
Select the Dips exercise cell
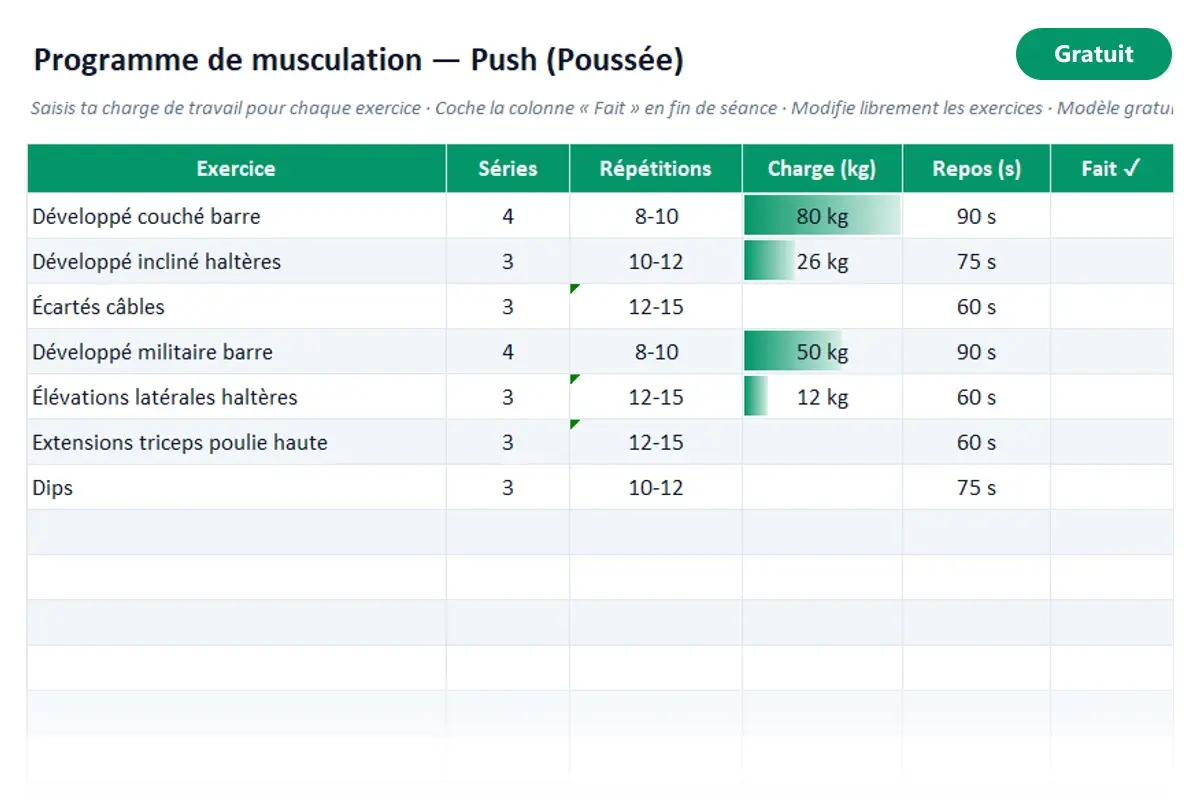(x=236, y=487)
